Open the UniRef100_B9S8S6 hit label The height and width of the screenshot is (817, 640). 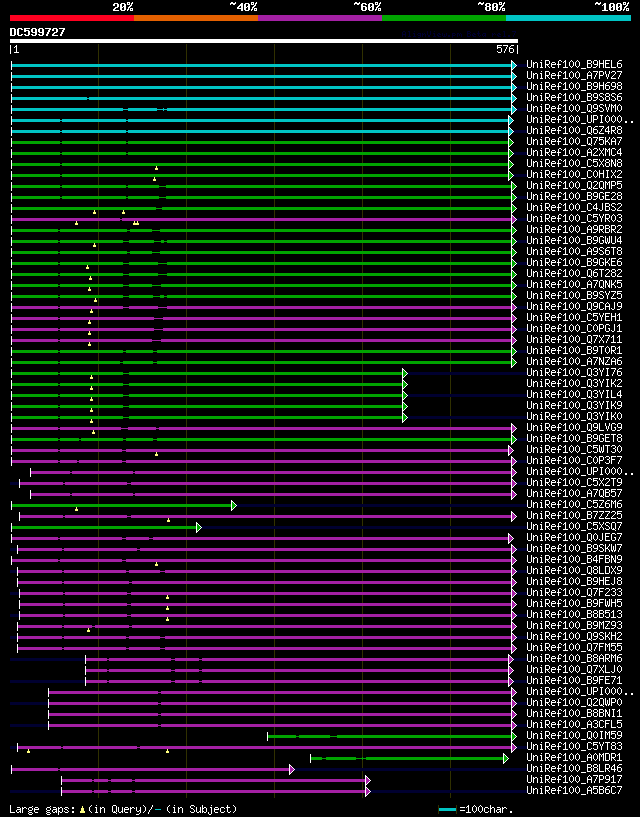(x=574, y=97)
